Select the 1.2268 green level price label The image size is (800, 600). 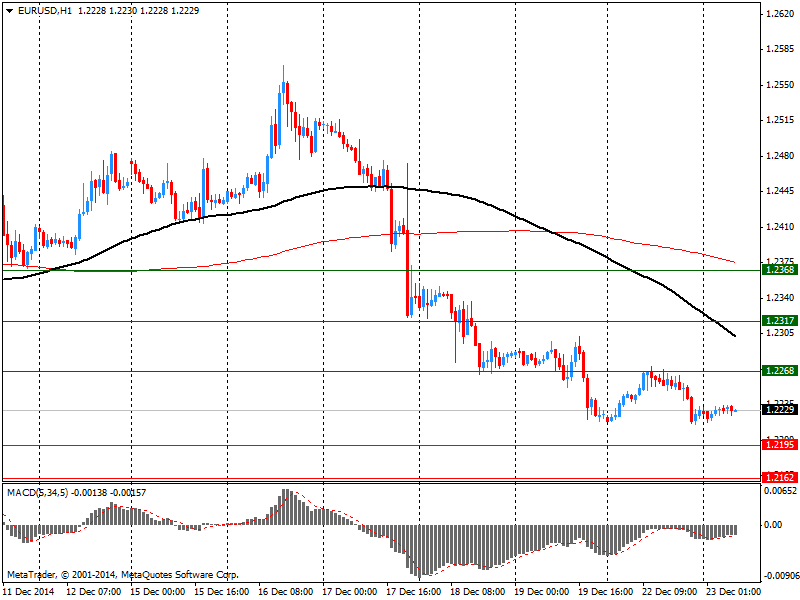coord(780,371)
